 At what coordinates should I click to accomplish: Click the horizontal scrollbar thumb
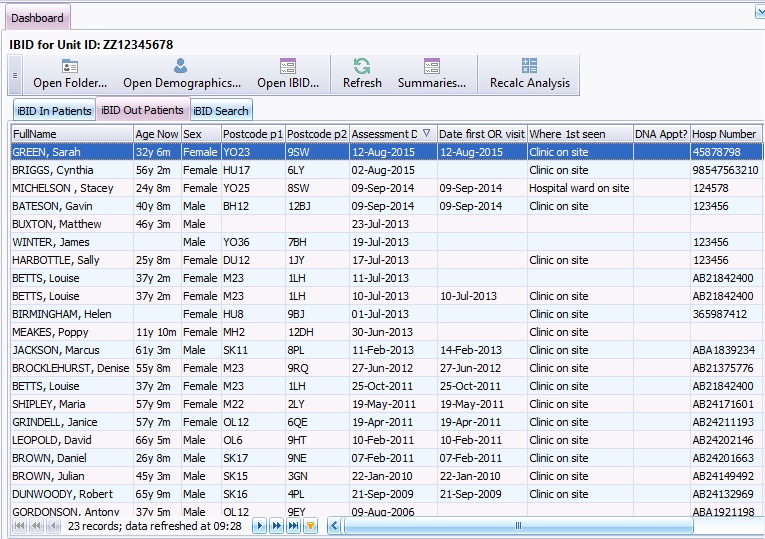[517, 525]
